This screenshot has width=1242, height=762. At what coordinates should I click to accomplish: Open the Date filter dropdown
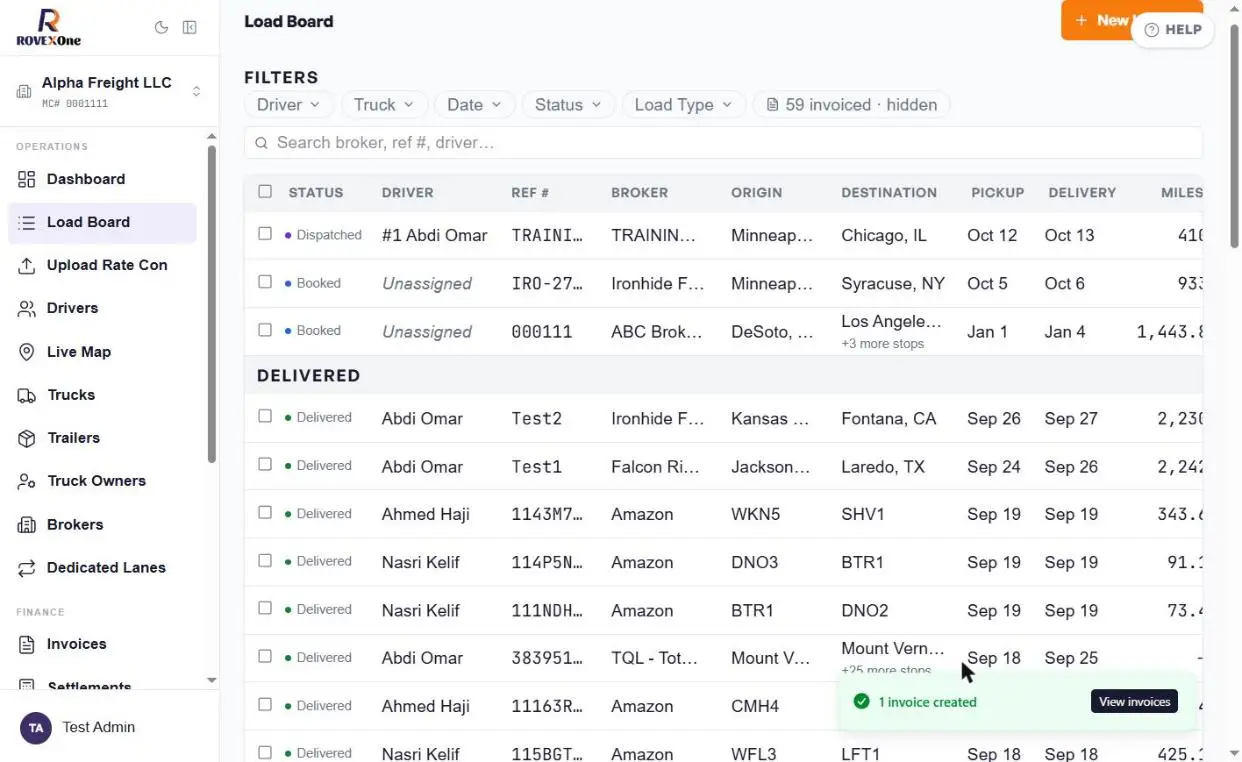tap(475, 105)
